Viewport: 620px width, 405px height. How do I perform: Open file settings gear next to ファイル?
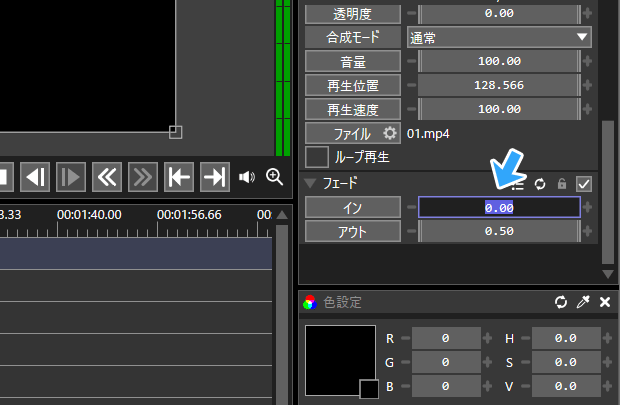(x=390, y=133)
